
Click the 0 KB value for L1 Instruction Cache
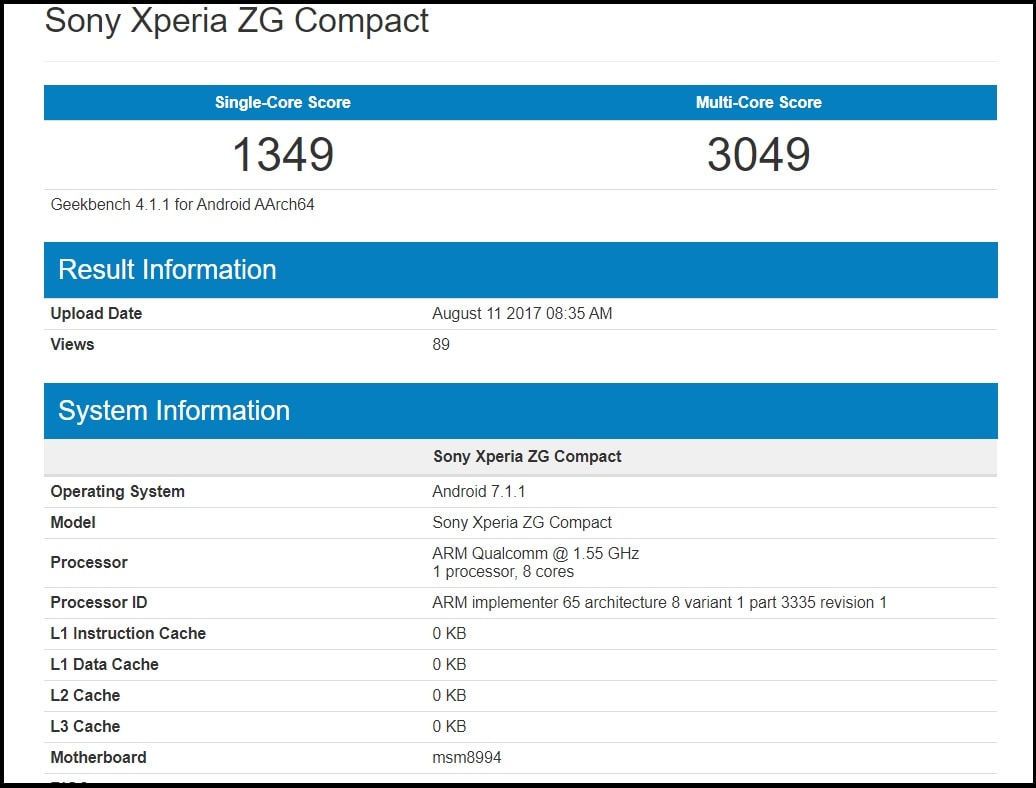tap(449, 633)
